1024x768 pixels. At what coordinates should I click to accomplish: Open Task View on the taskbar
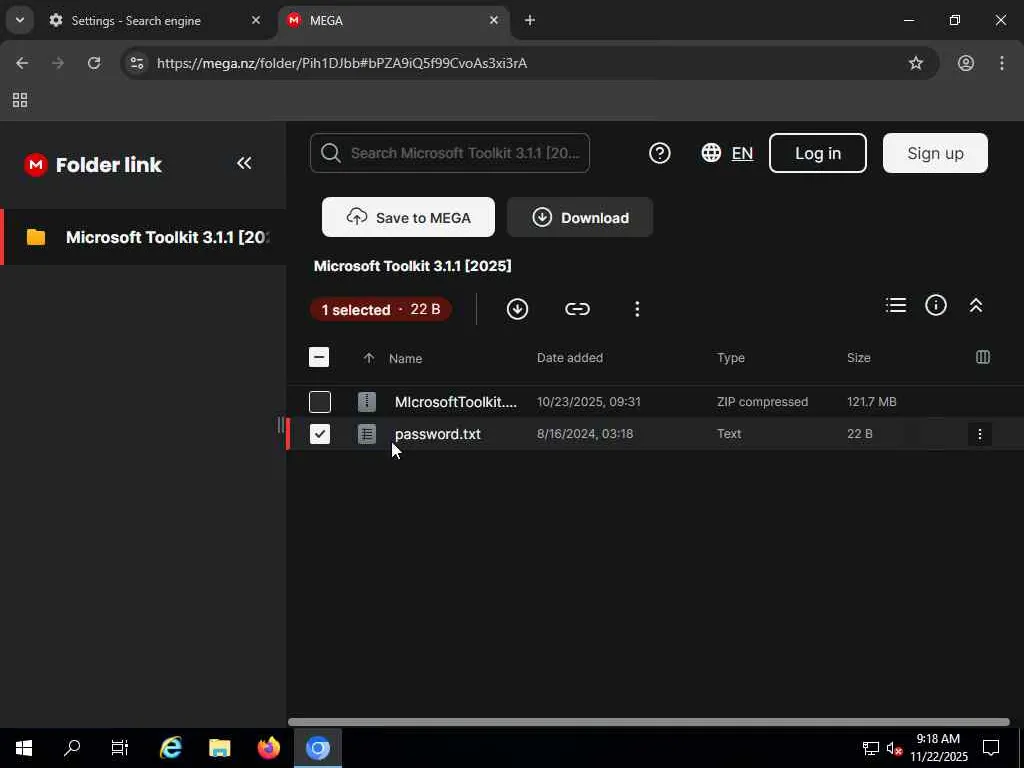point(120,748)
